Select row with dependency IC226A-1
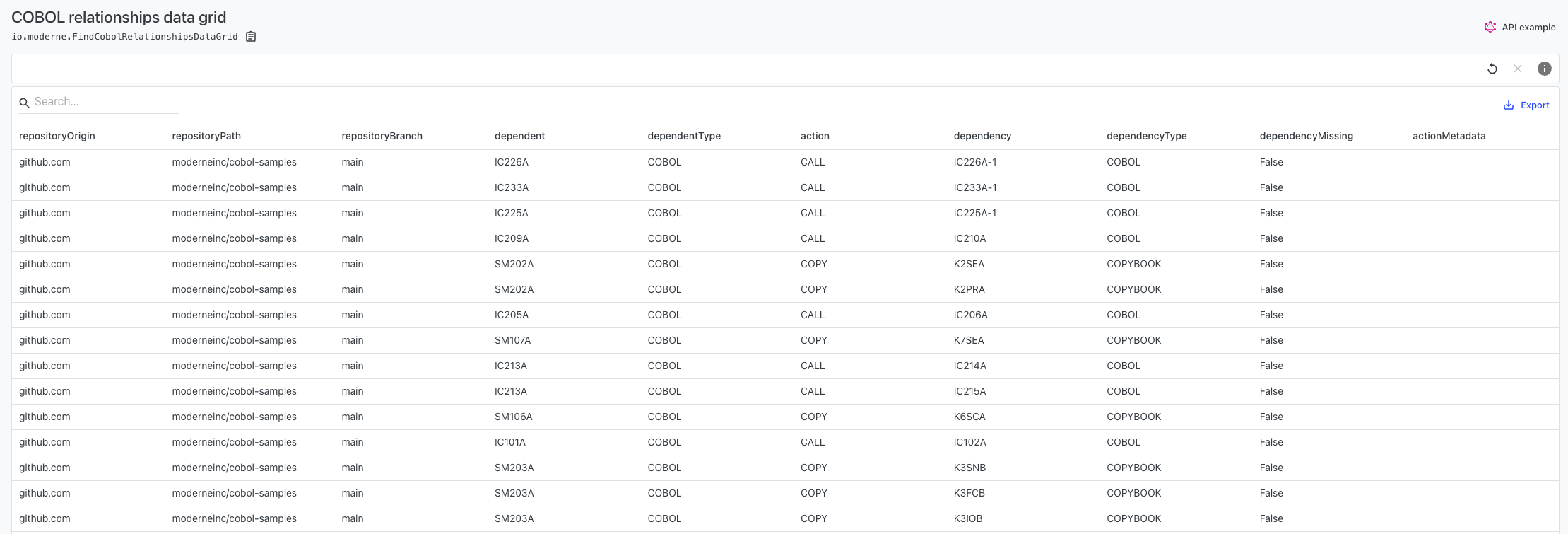 [x=785, y=162]
